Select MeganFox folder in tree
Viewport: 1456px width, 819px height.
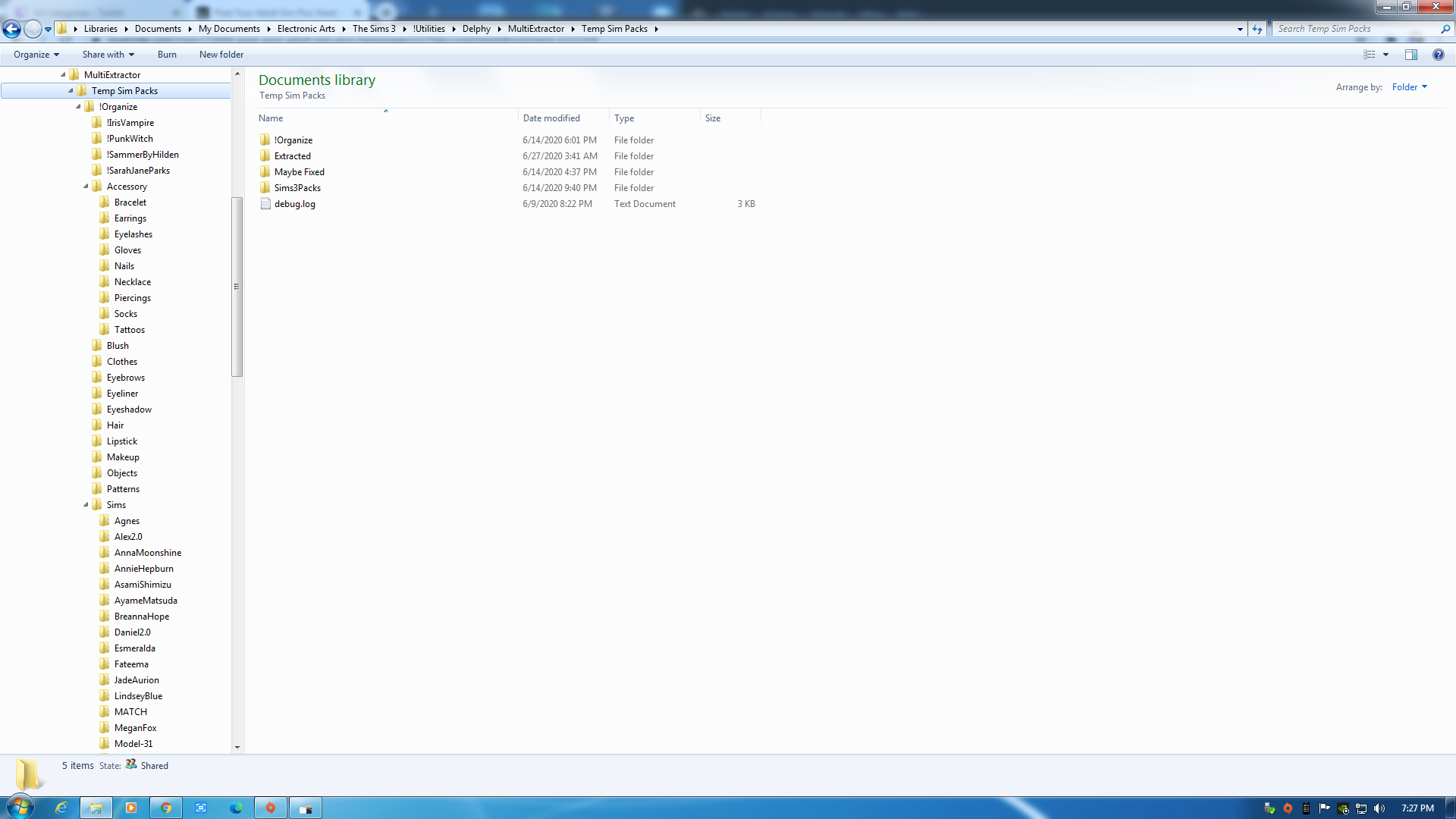tap(135, 728)
